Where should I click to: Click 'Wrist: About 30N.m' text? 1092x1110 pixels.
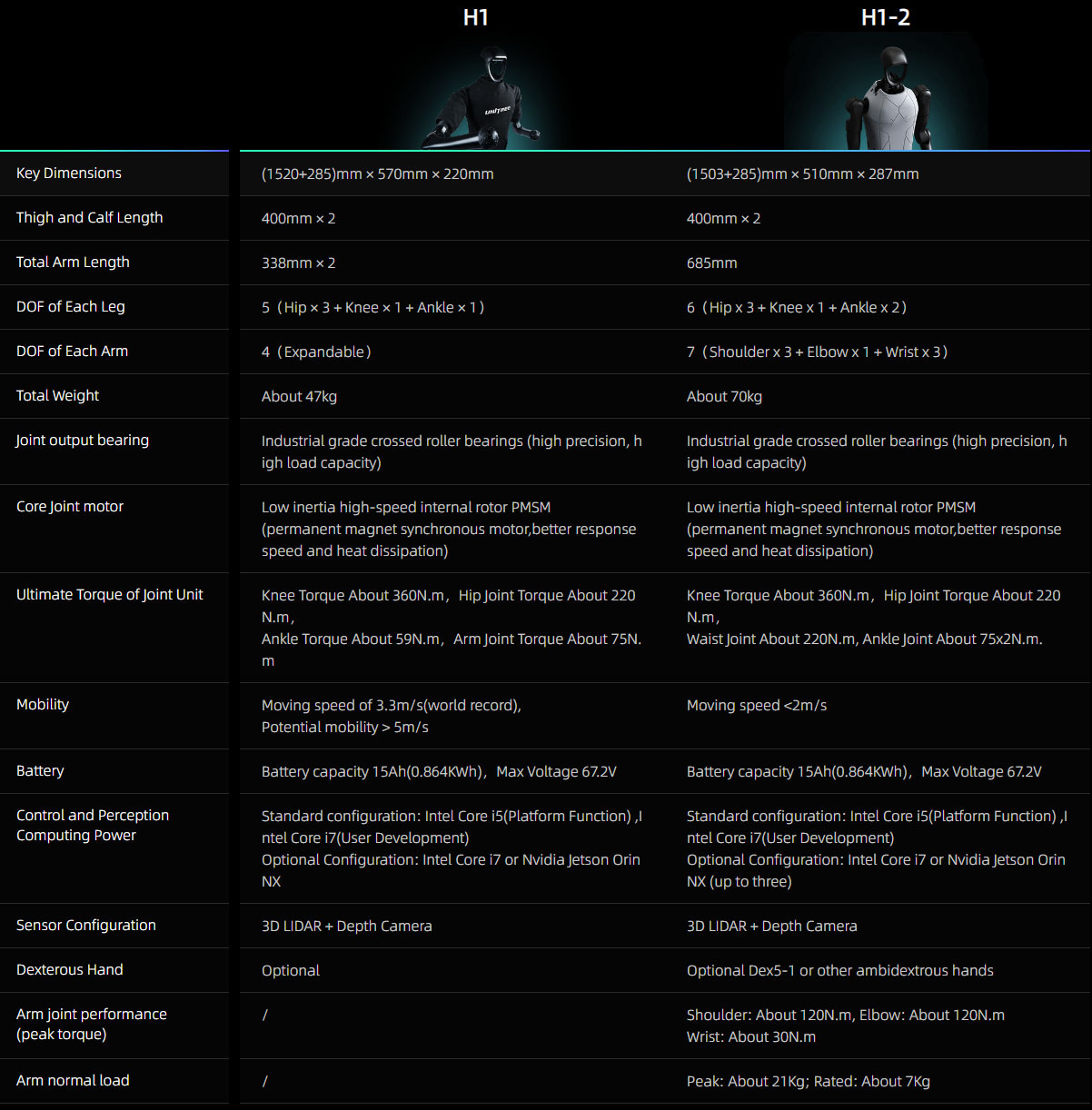pyautogui.click(x=751, y=1036)
